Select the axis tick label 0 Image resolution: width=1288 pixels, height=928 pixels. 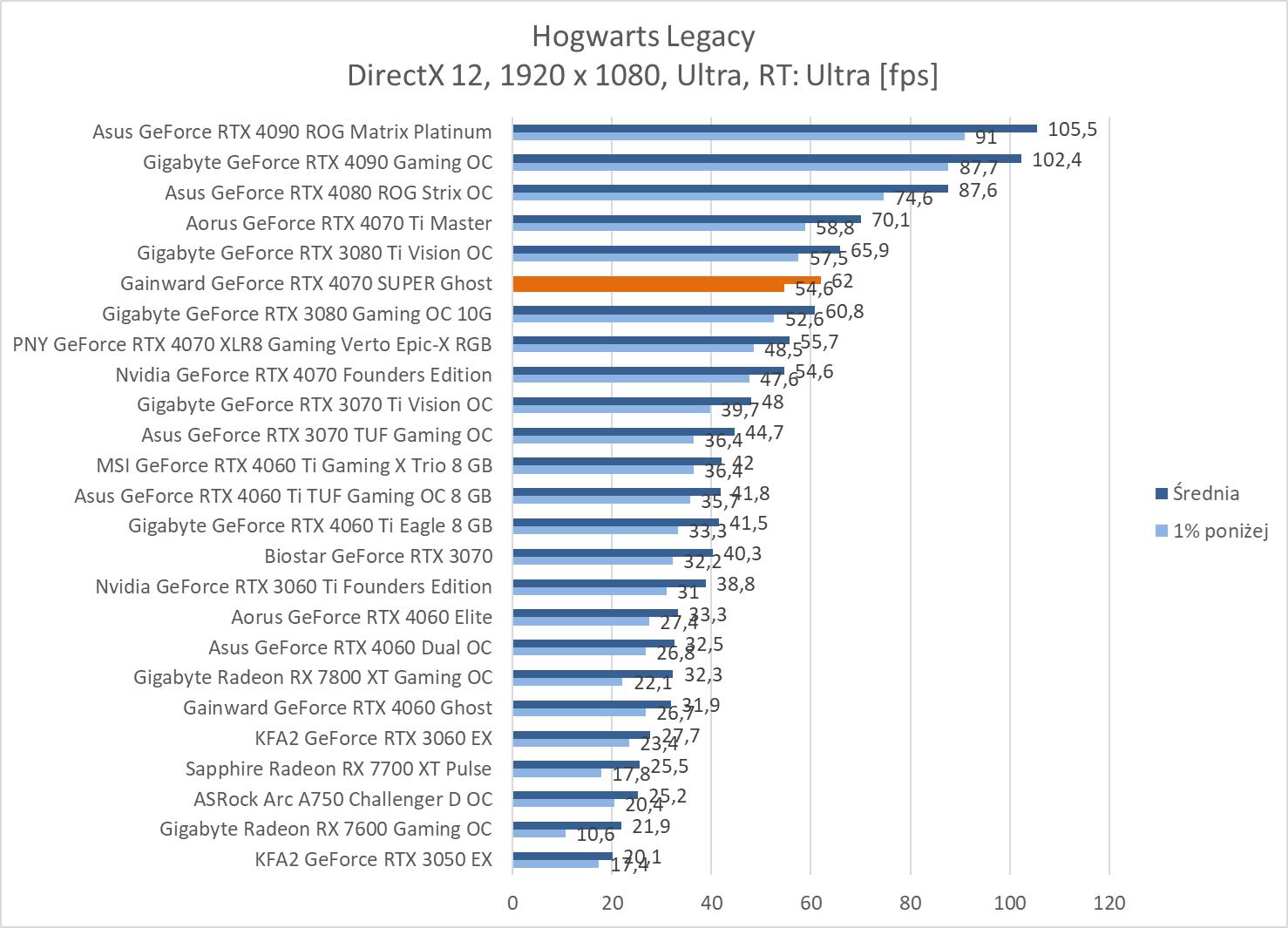pos(512,903)
